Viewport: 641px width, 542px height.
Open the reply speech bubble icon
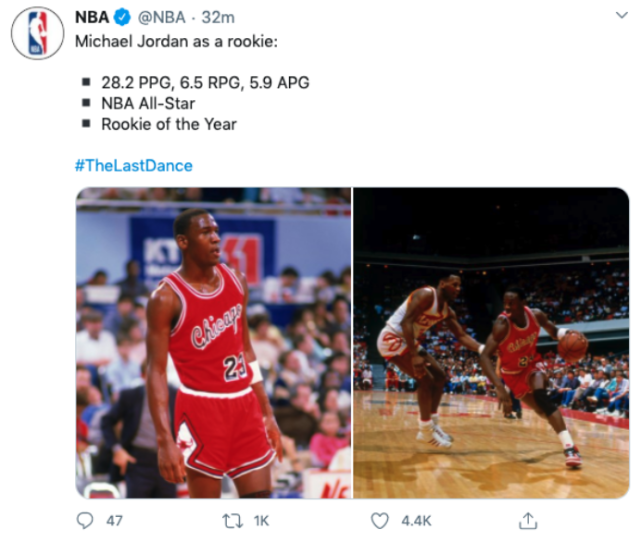[x=85, y=520]
